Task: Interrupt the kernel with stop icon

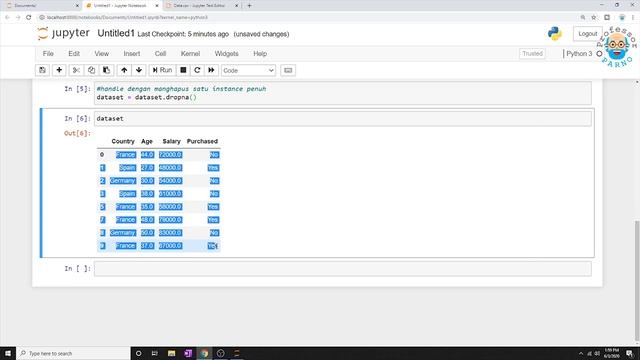Action: (183, 70)
